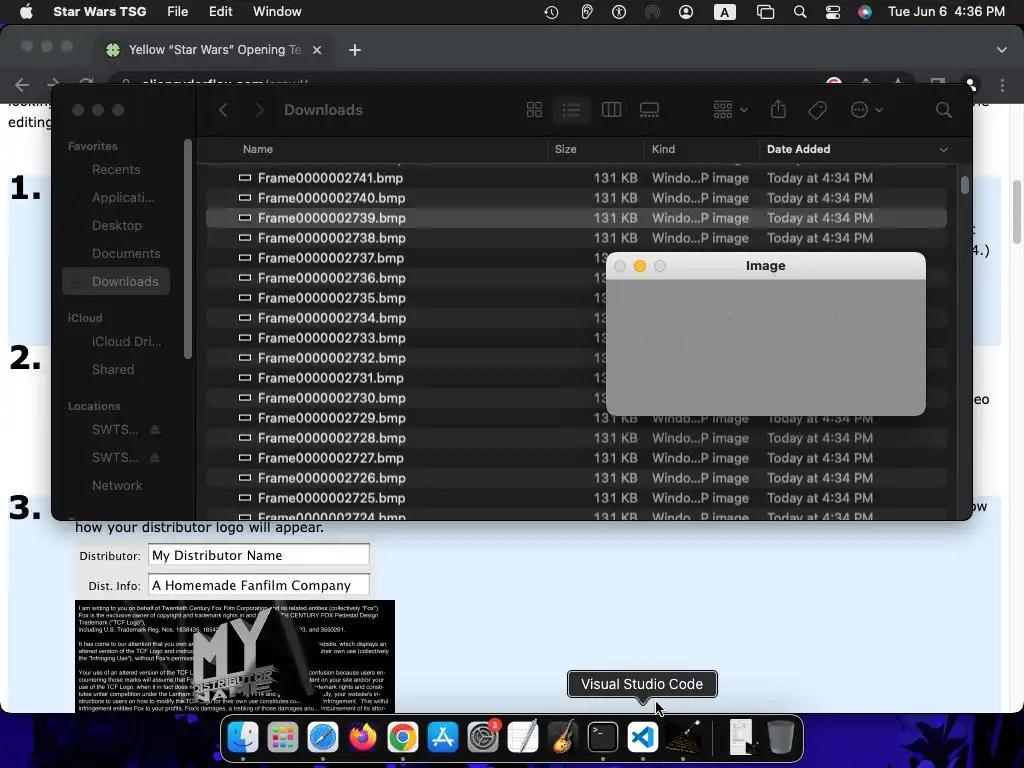This screenshot has width=1024, height=768.
Task: Select Network in Finder sidebar
Action: (116, 485)
